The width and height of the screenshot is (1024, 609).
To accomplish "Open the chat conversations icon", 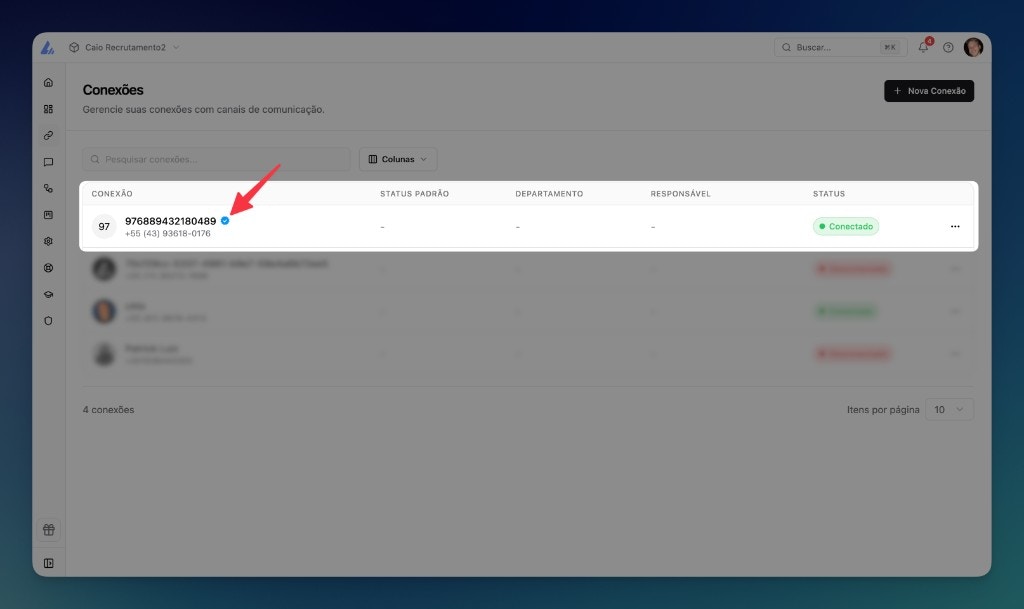I will point(48,162).
